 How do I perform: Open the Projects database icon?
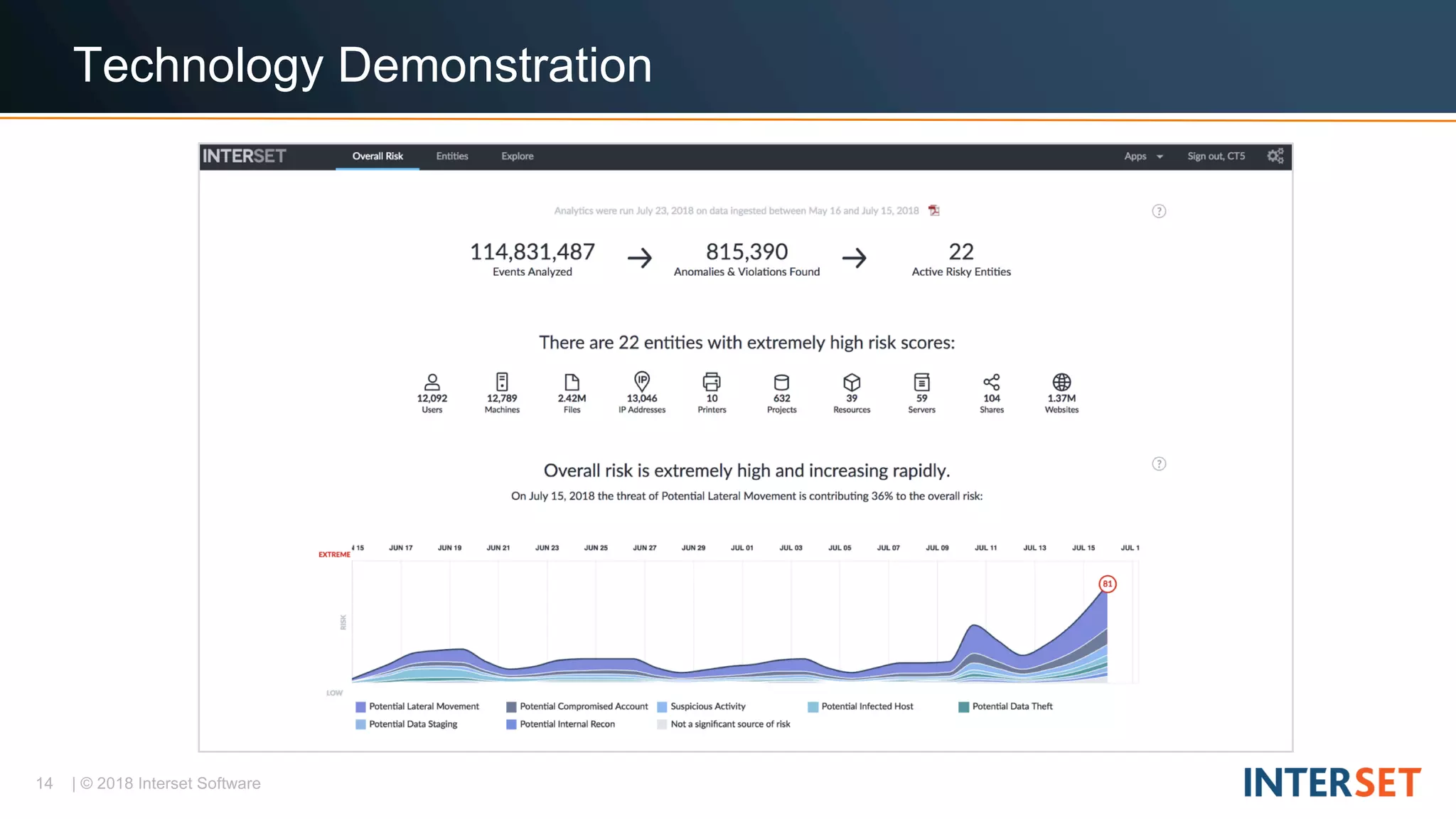point(781,382)
